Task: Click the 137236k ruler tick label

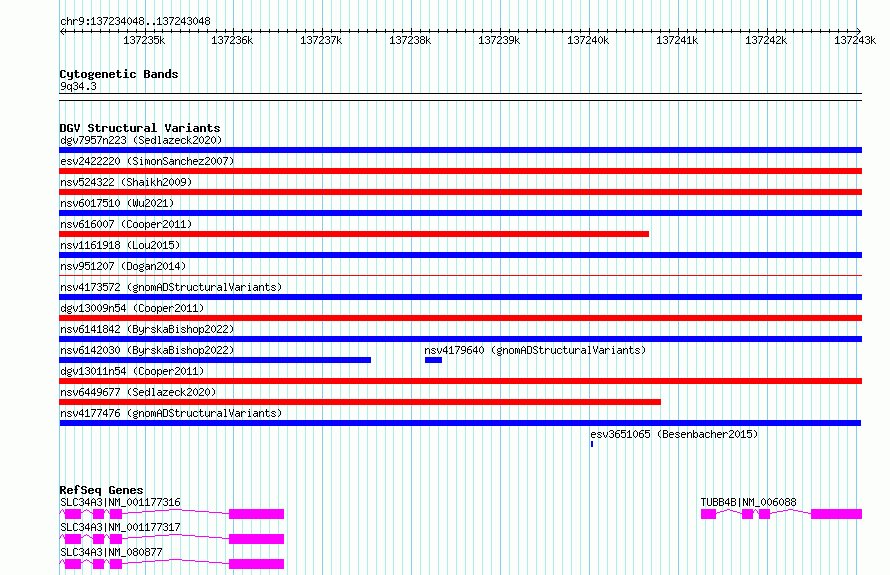Action: [232, 40]
